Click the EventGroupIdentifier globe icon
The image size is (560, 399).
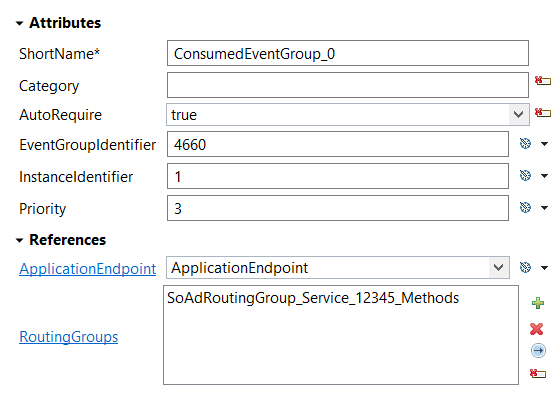pyautogui.click(x=525, y=144)
